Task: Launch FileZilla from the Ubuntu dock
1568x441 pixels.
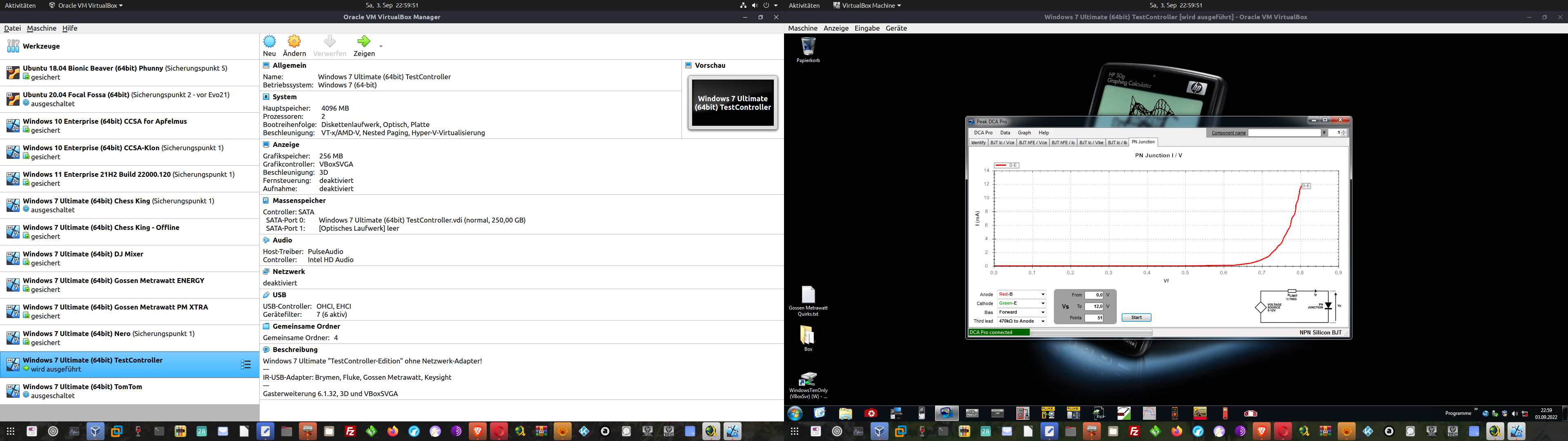Action: (350, 431)
